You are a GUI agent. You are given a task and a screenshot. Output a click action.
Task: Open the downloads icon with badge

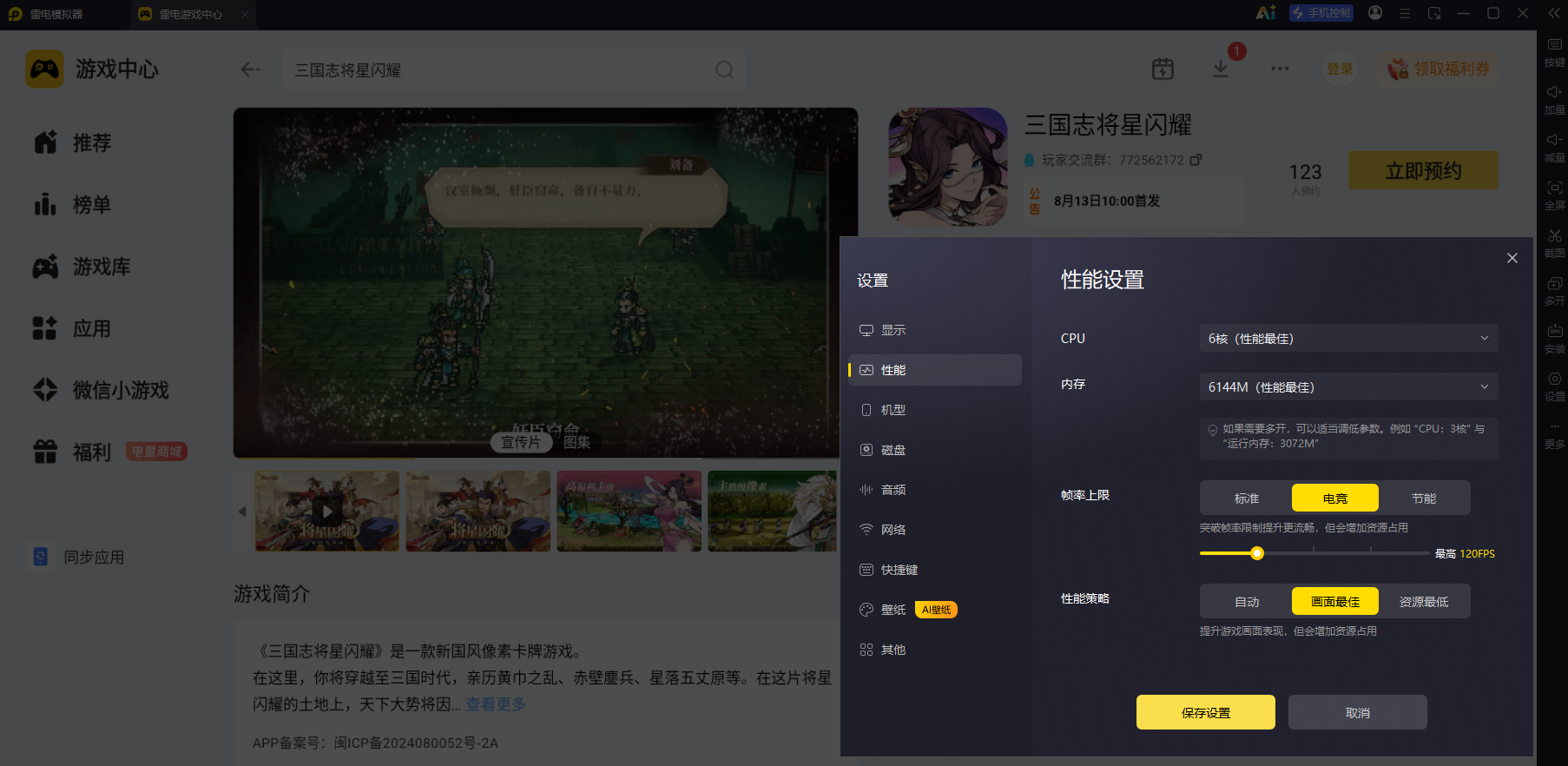[1221, 68]
